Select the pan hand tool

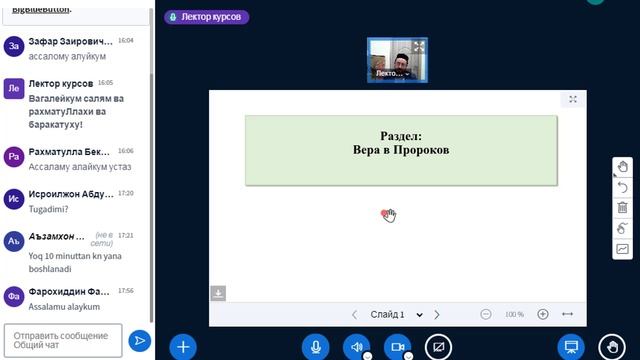pos(622,167)
